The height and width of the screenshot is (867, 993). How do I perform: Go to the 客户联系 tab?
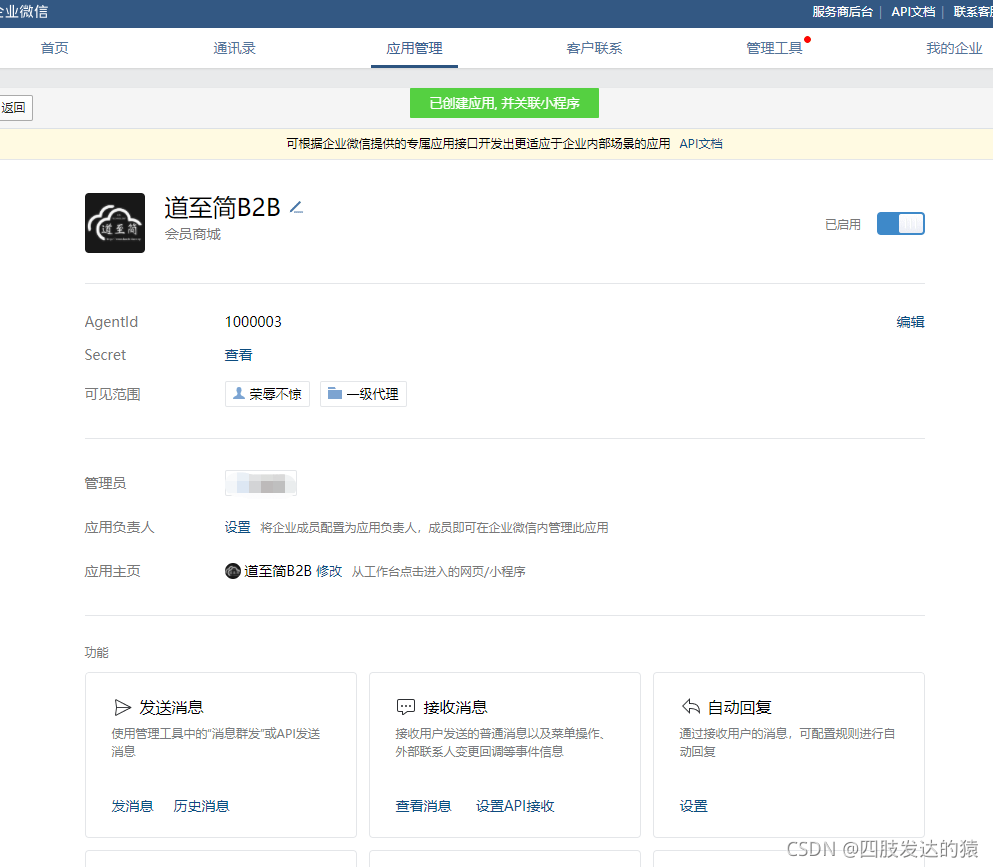click(594, 48)
